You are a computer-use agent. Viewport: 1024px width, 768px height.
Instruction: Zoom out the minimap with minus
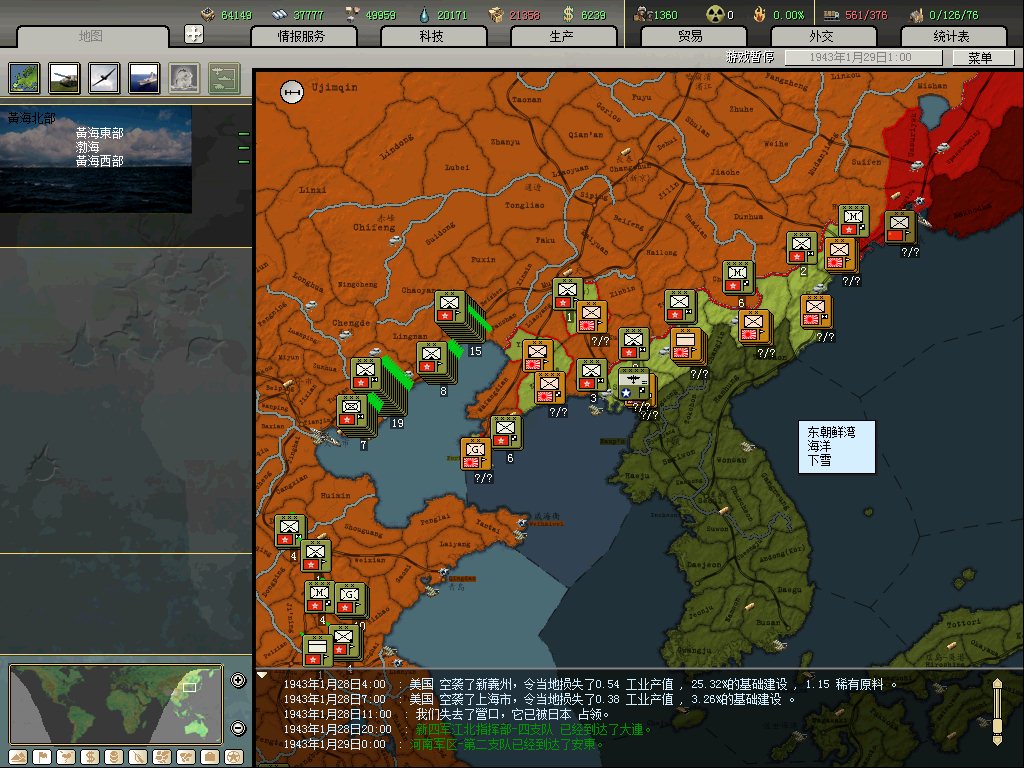tap(238, 728)
